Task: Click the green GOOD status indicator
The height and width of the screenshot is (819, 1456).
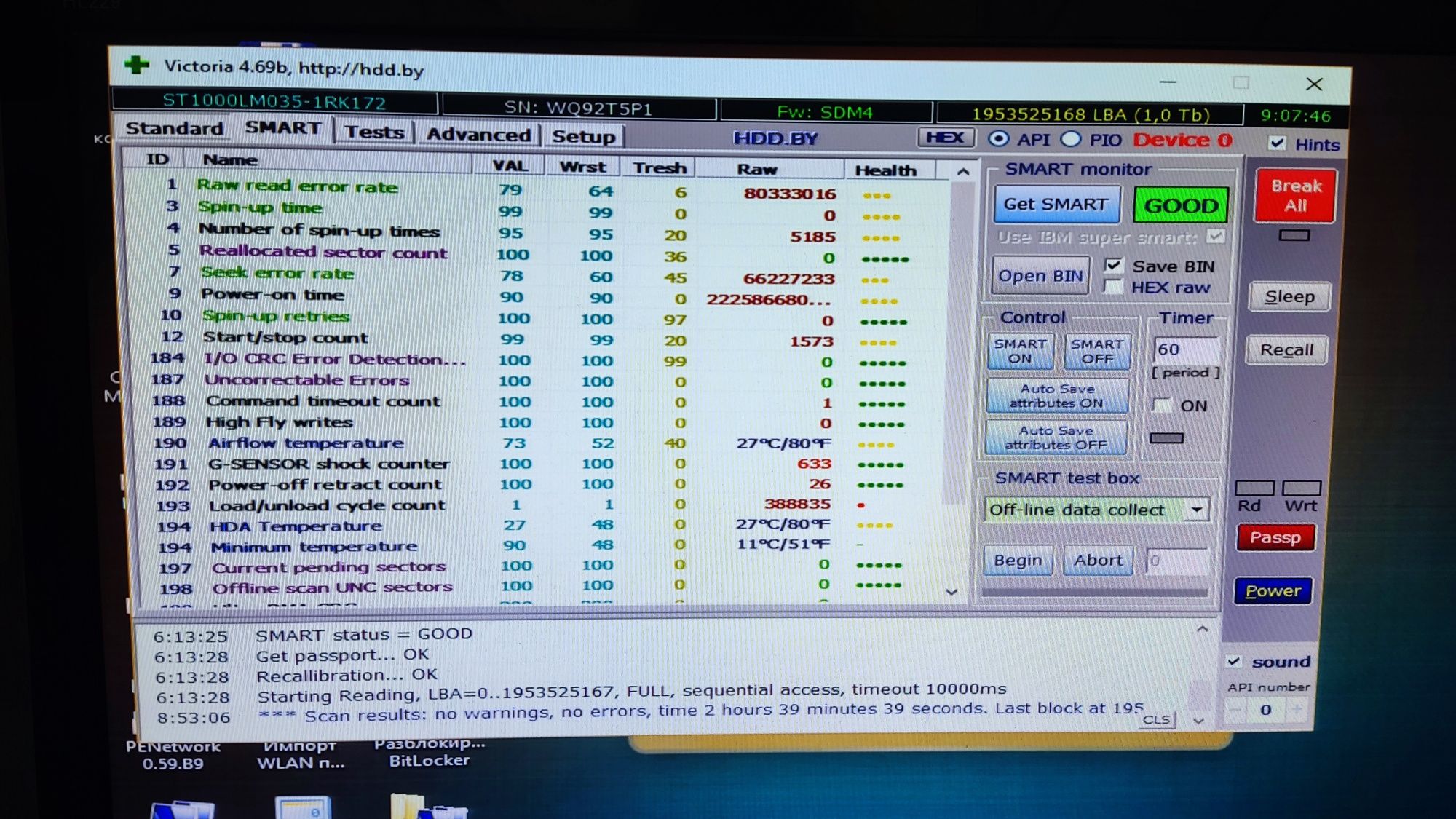Action: [x=1180, y=206]
